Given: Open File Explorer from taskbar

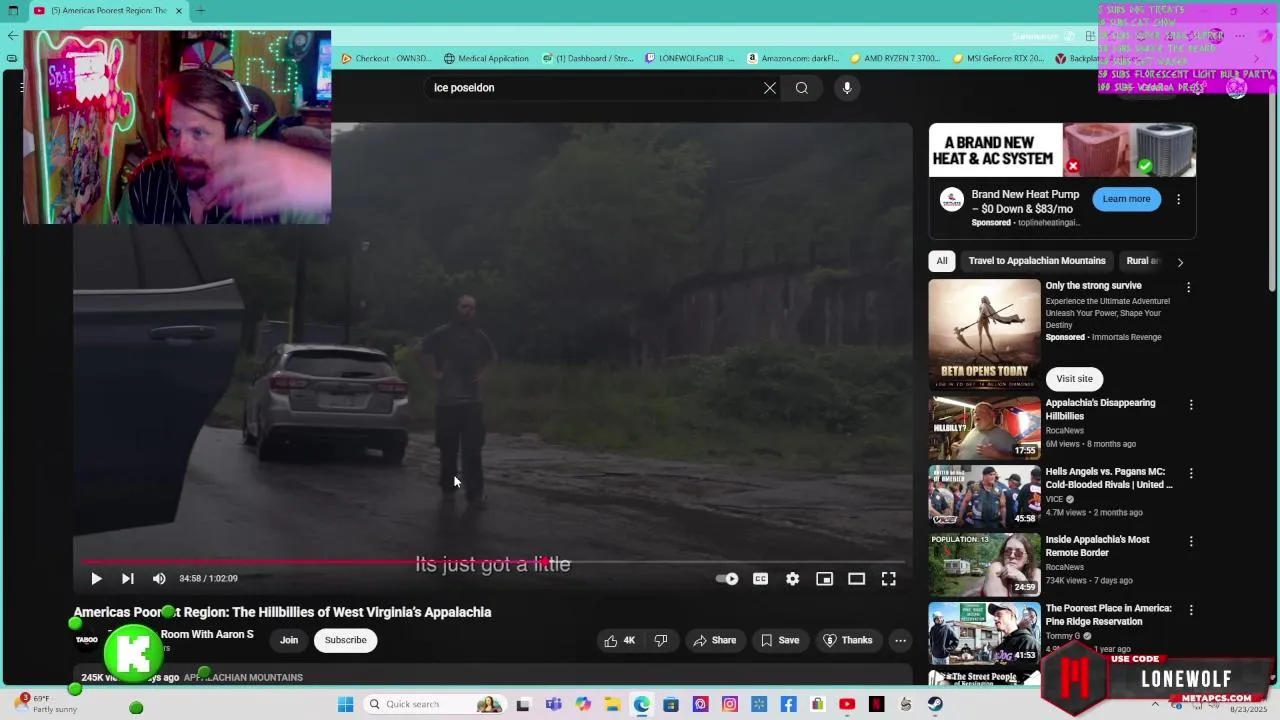Looking at the screenshot, I should [612, 704].
